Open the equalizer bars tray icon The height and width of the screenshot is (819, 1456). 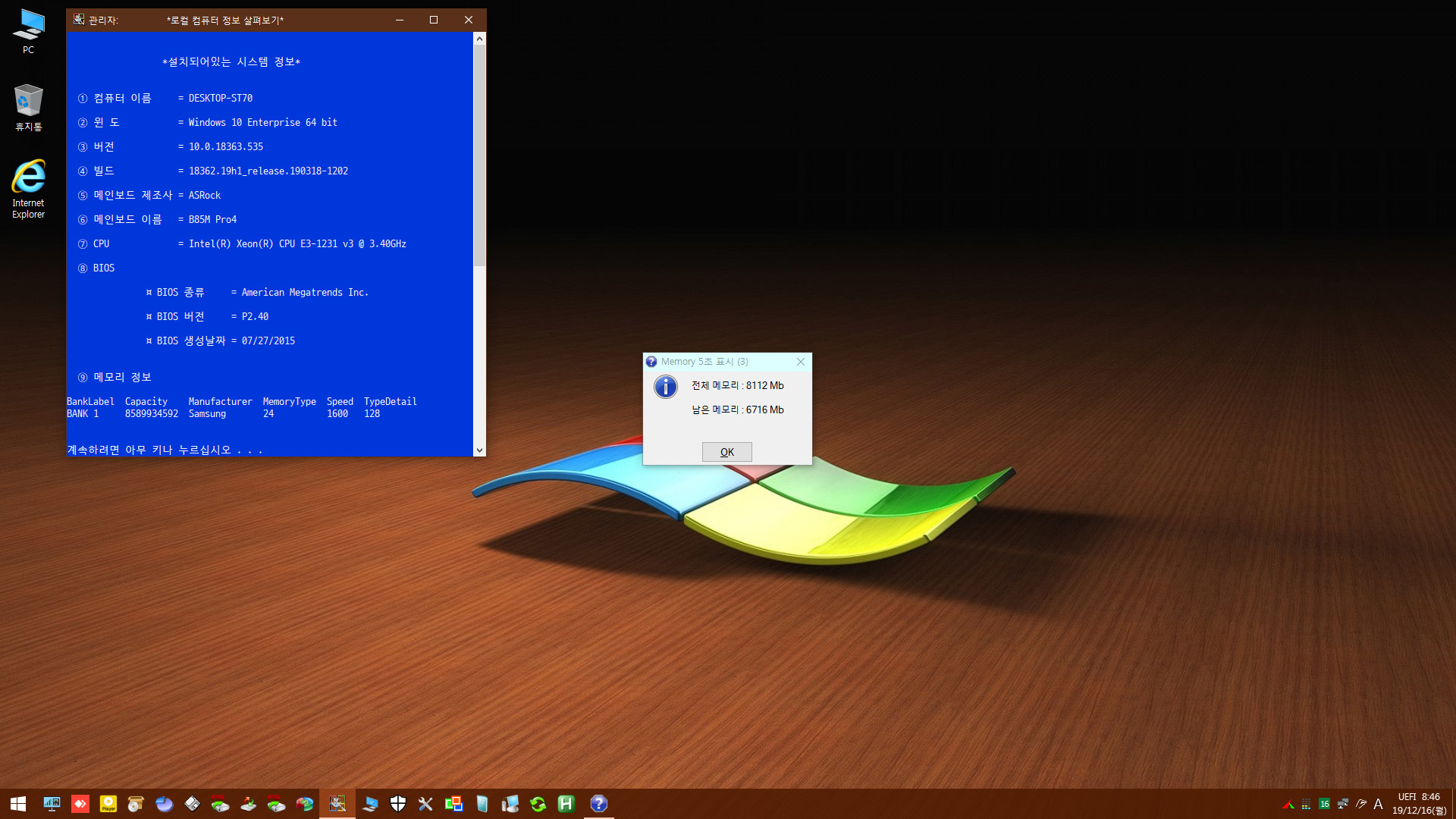pos(1306,804)
